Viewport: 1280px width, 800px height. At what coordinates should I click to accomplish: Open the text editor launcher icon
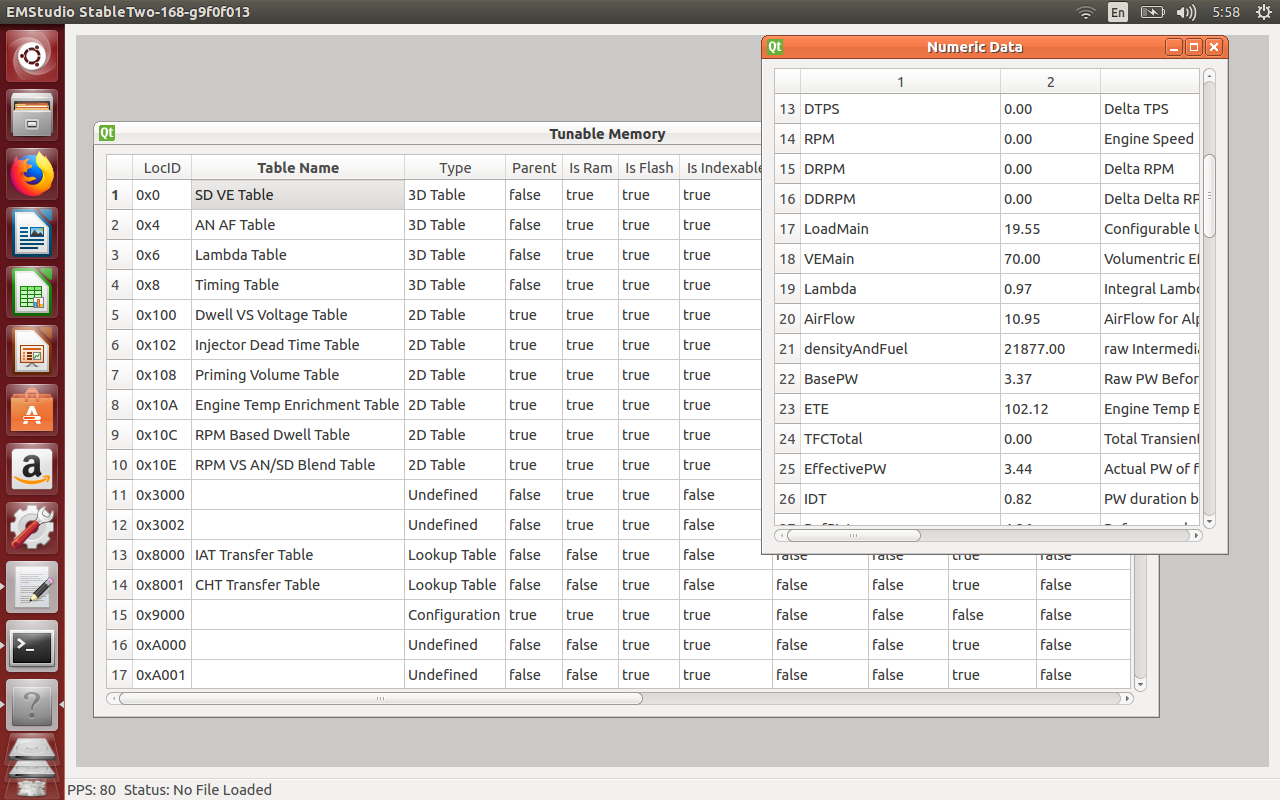32,588
